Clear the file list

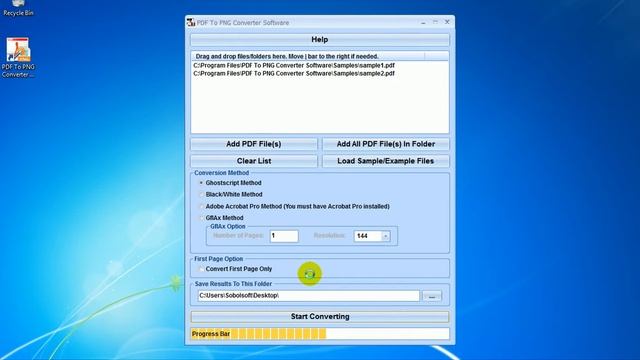tap(253, 161)
